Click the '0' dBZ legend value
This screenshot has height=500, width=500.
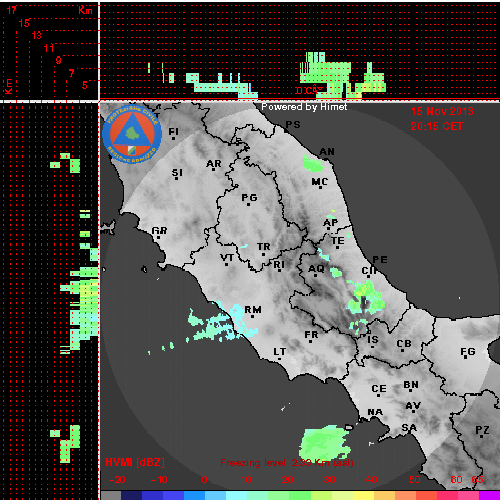[204, 480]
